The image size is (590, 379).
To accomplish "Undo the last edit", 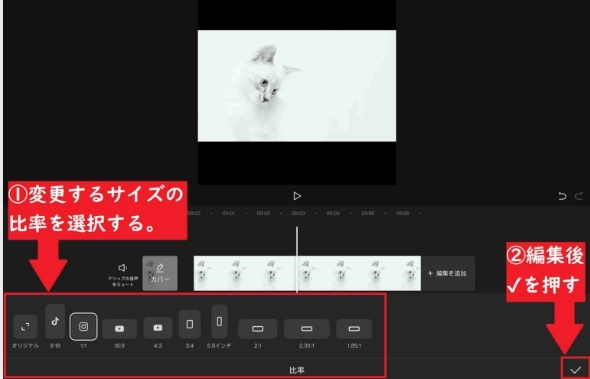I will 563,196.
